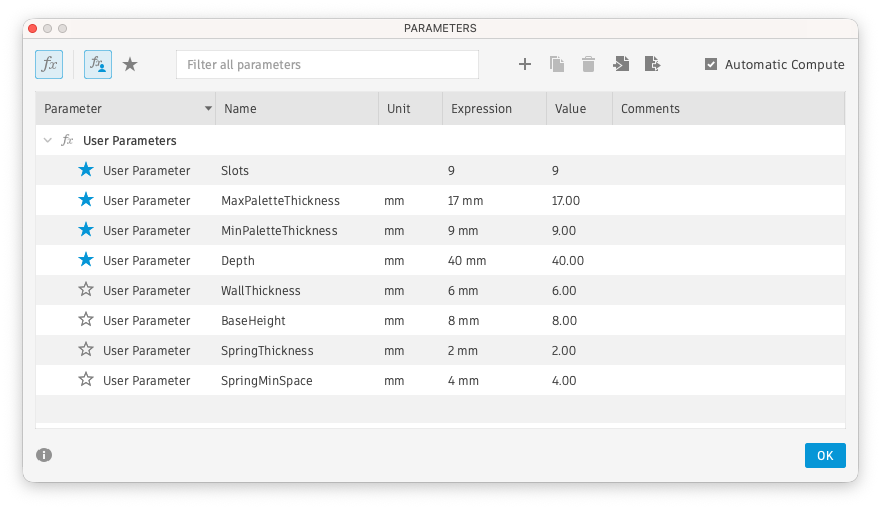
Task: Click the import parameters icon
Action: tap(621, 65)
